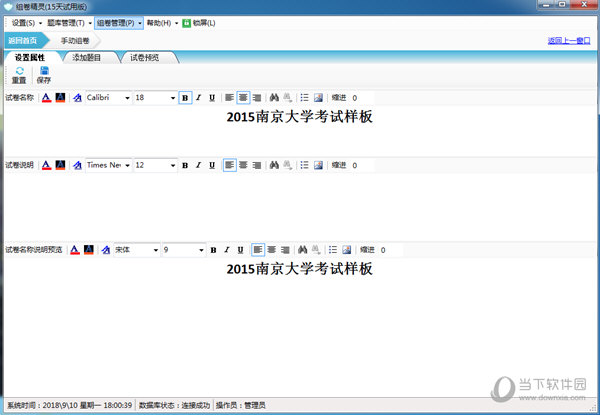
Task: Click bullet list in 试卷说明 toolbar
Action: coord(305,165)
